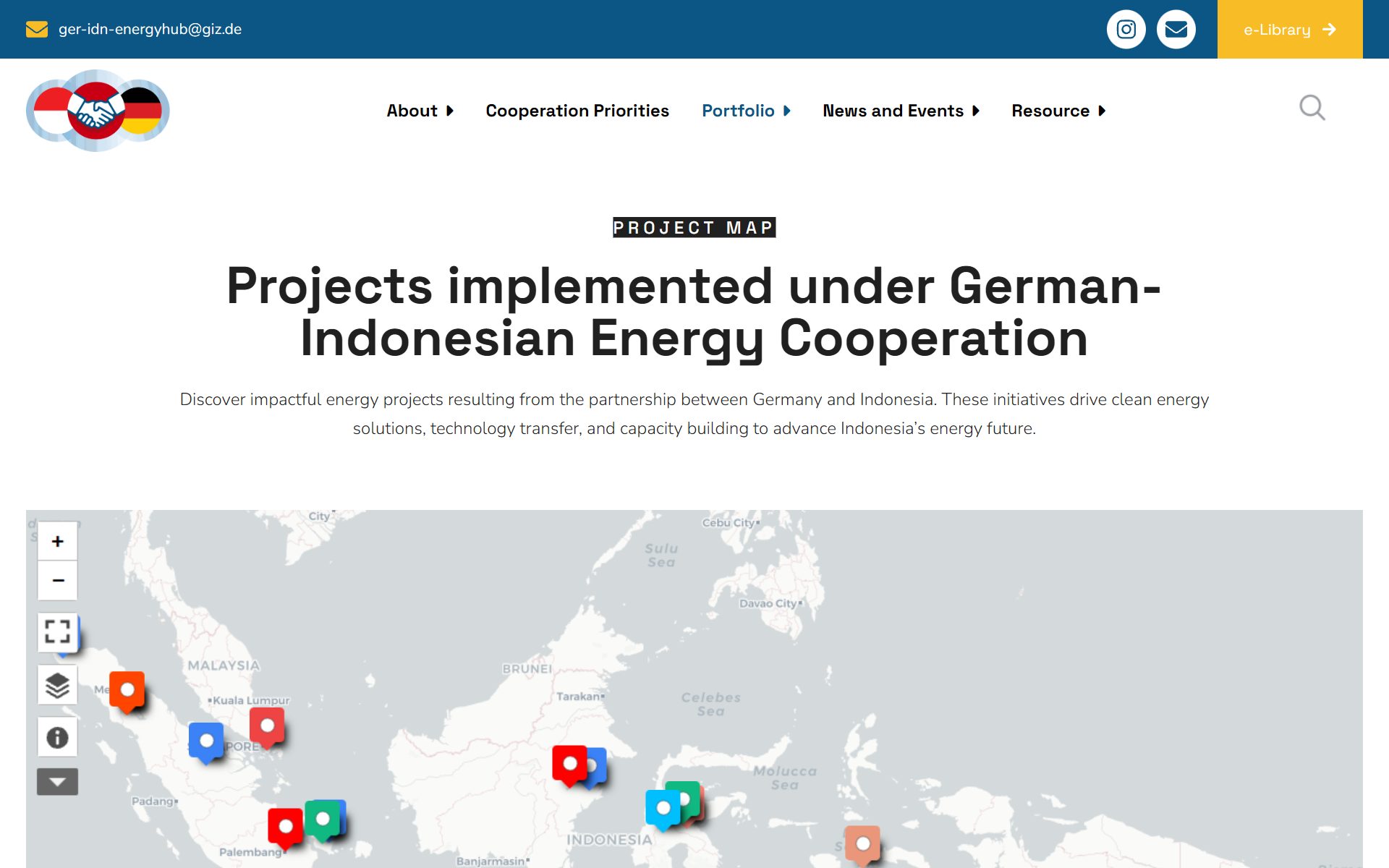
Task: Click the 'Tarakan' map label
Action: click(579, 697)
